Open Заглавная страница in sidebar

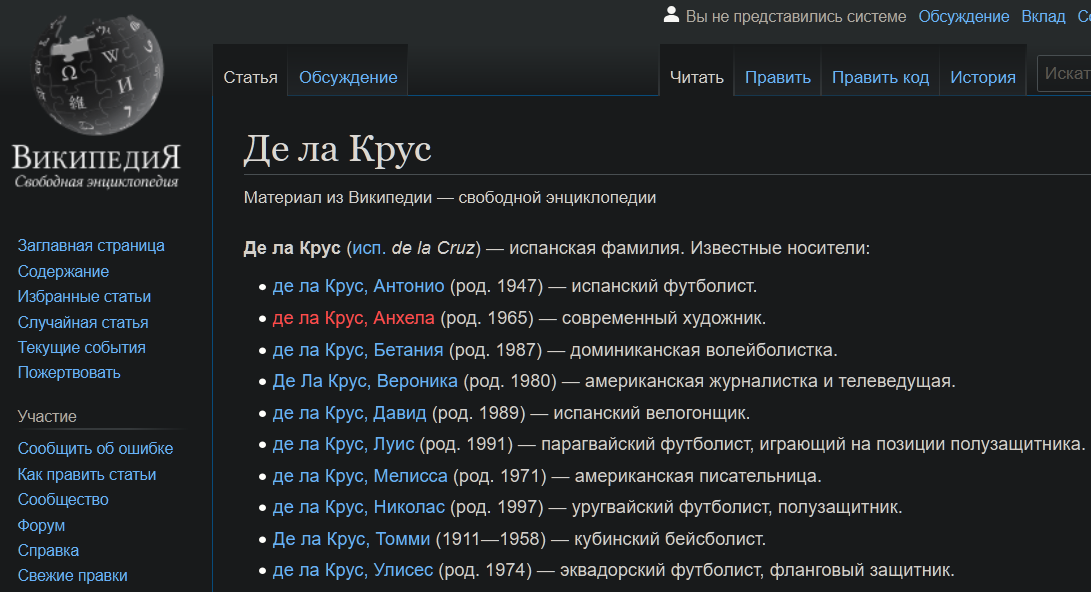(x=91, y=245)
